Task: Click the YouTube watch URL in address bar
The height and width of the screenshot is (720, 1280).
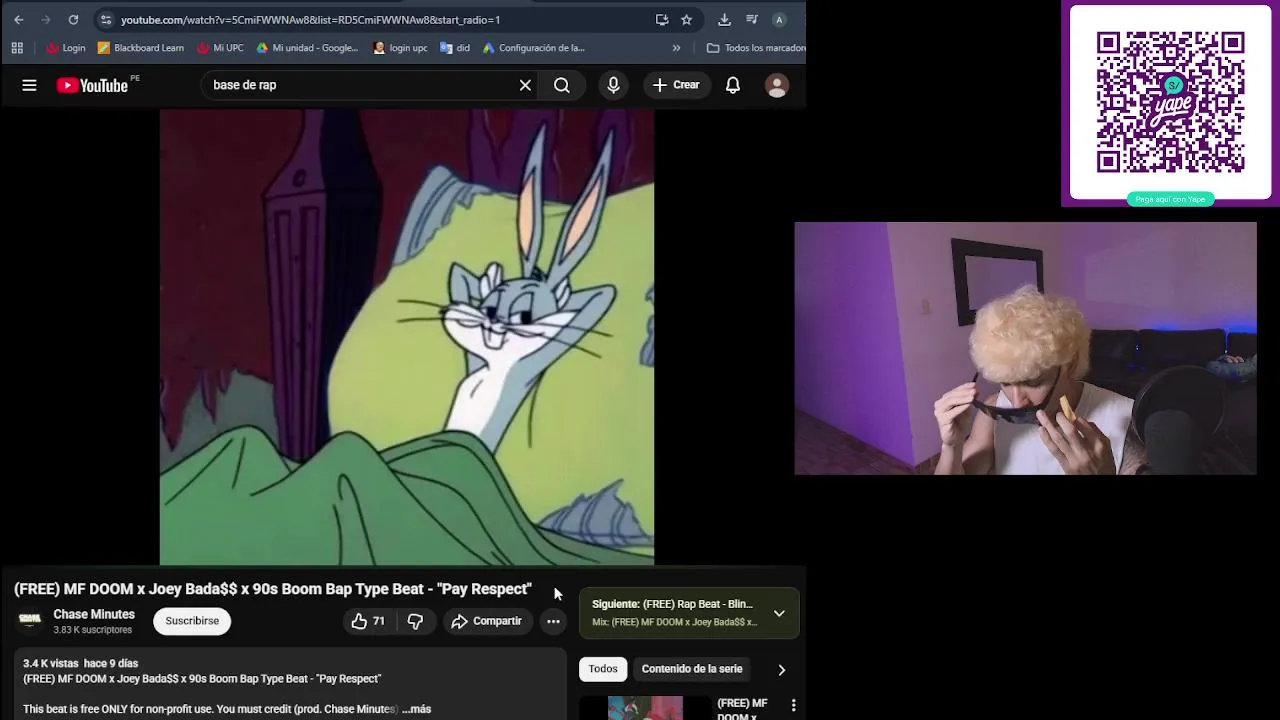Action: pos(310,20)
